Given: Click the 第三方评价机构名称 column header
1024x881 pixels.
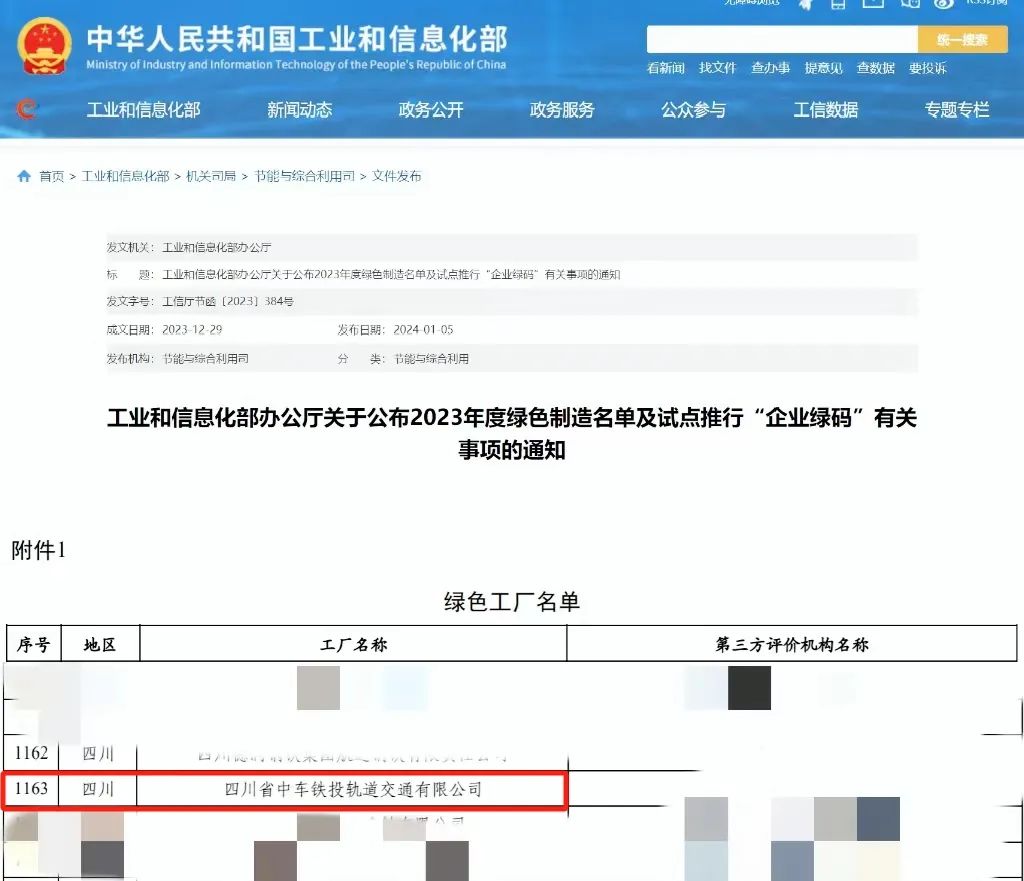Looking at the screenshot, I should (792, 645).
